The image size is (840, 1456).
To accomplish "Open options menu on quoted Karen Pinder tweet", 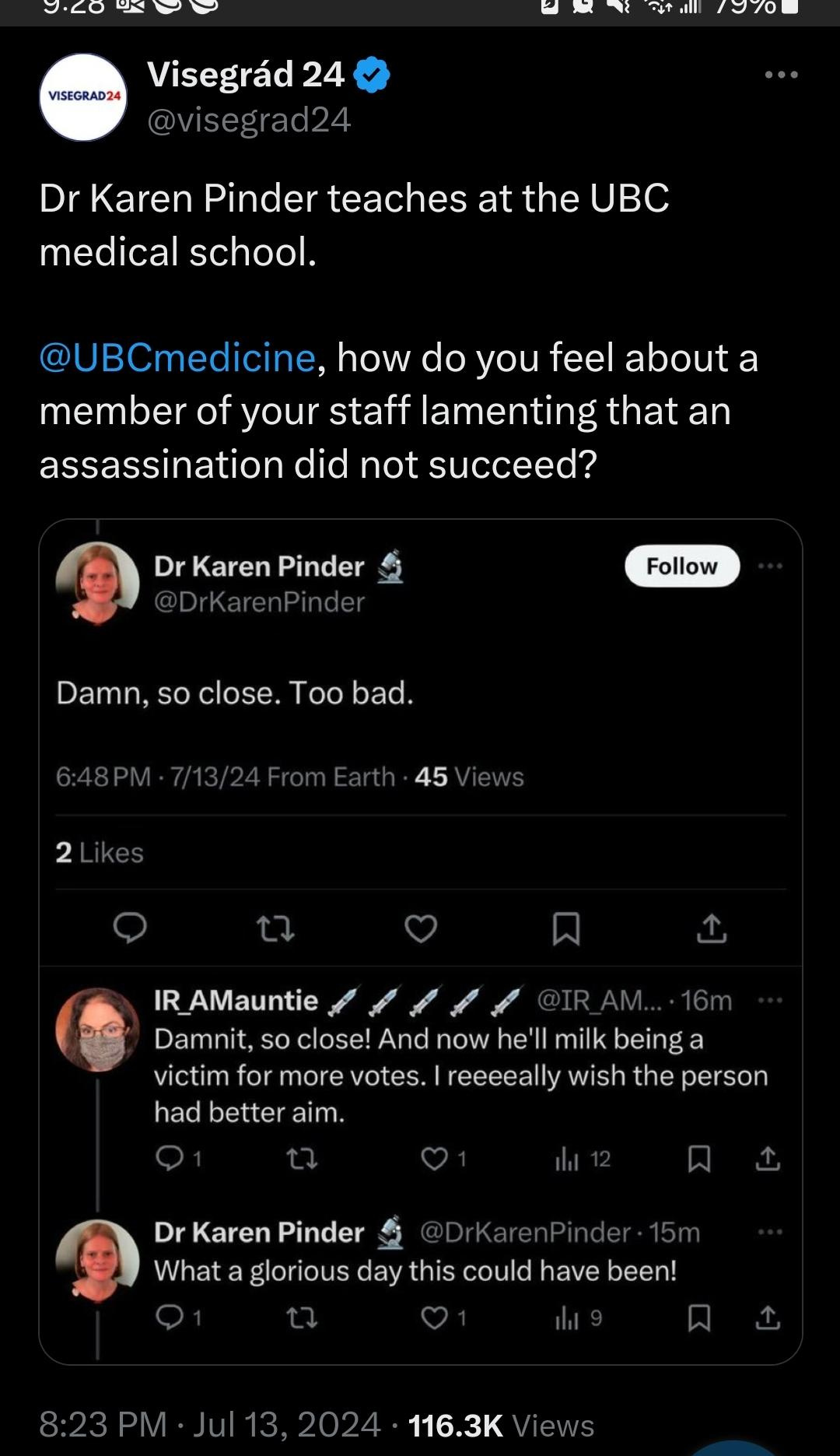I will pyautogui.click(x=770, y=566).
